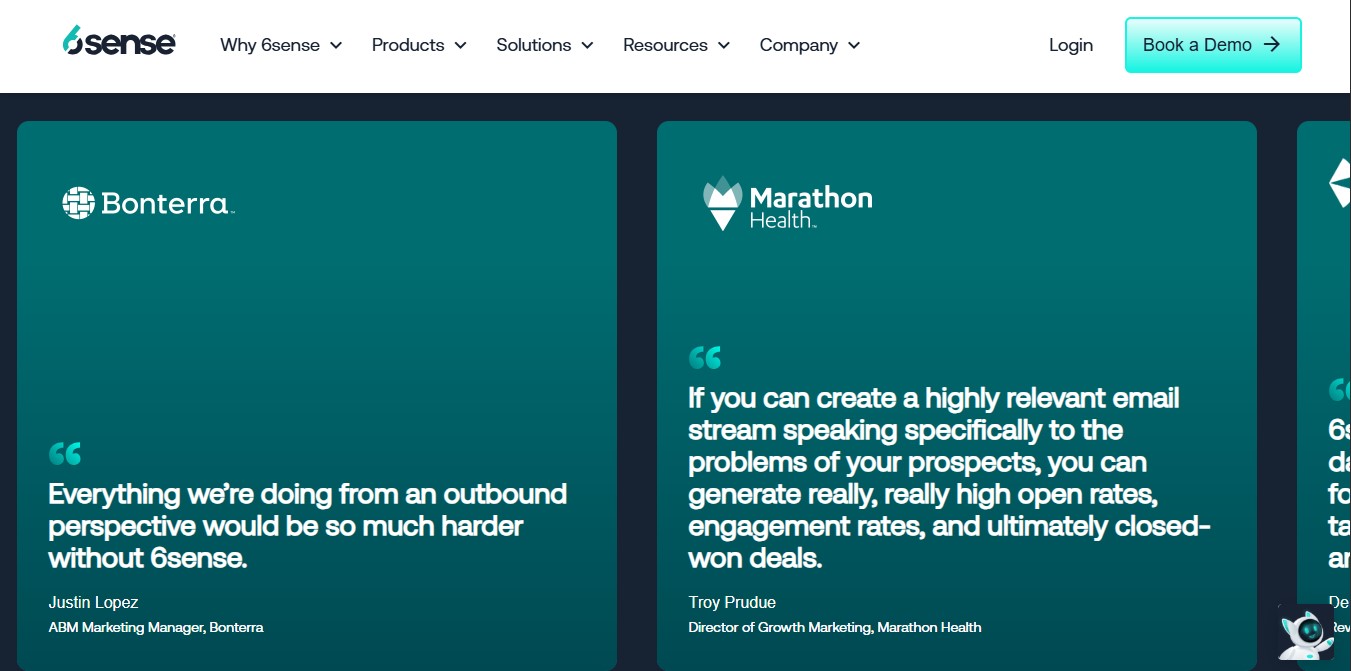Click the Bonterra logo

click(148, 203)
